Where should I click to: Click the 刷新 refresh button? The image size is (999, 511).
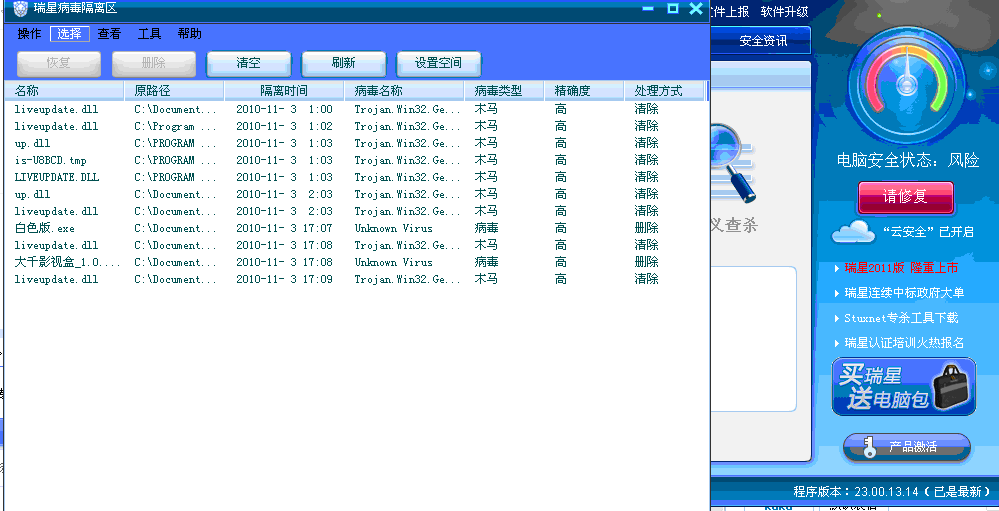click(343, 64)
